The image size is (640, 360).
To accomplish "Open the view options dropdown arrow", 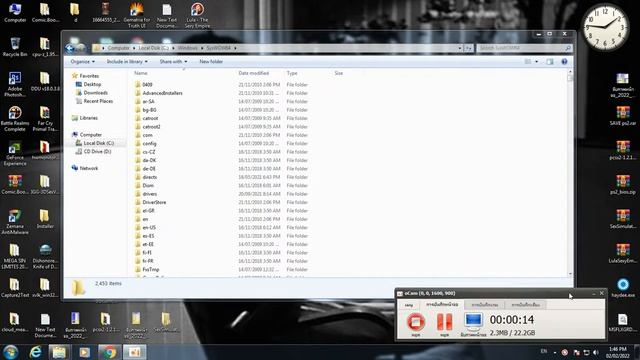I will [x=536, y=62].
